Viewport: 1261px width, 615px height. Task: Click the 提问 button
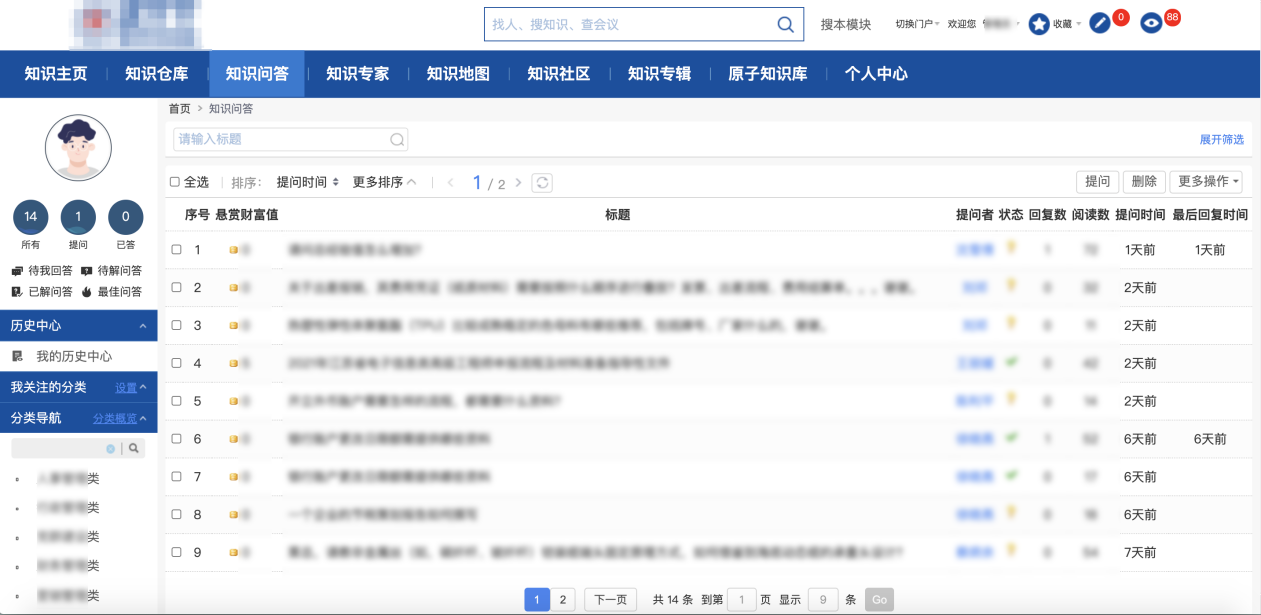click(1096, 182)
